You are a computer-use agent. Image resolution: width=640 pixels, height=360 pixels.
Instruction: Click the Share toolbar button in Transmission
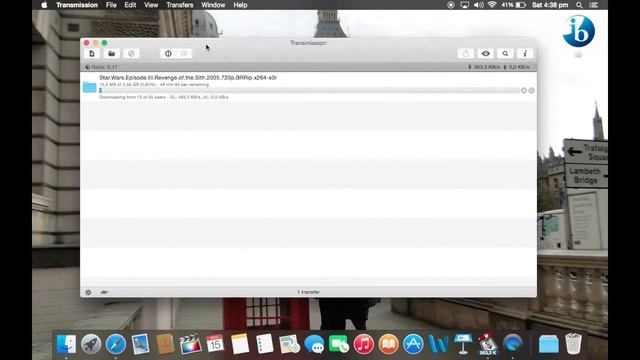pyautogui.click(x=466, y=53)
